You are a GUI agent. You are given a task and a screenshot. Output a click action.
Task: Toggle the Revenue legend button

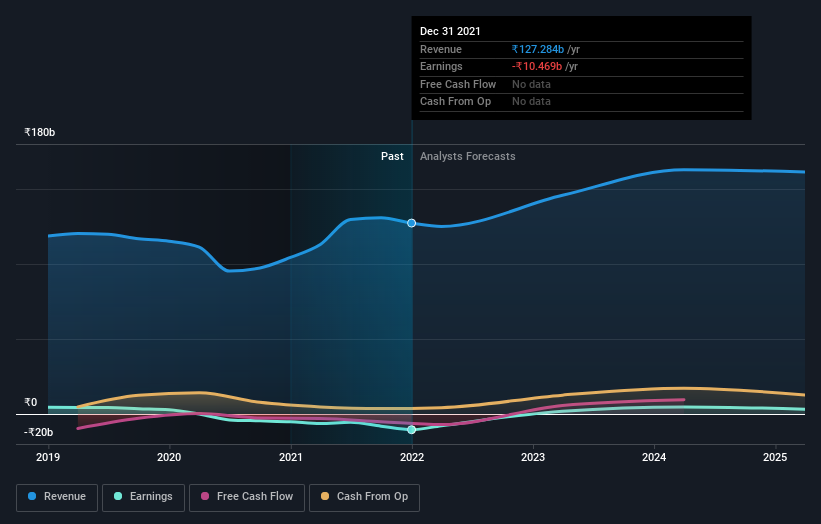point(57,497)
